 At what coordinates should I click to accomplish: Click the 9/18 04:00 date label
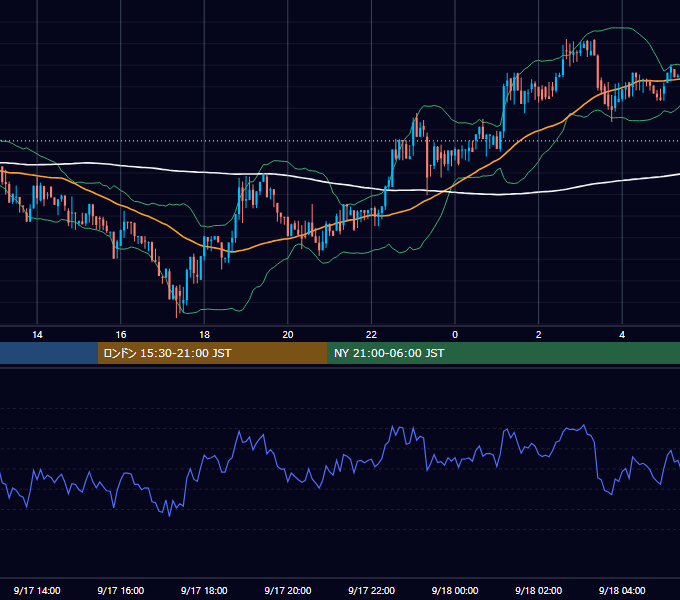[622, 590]
